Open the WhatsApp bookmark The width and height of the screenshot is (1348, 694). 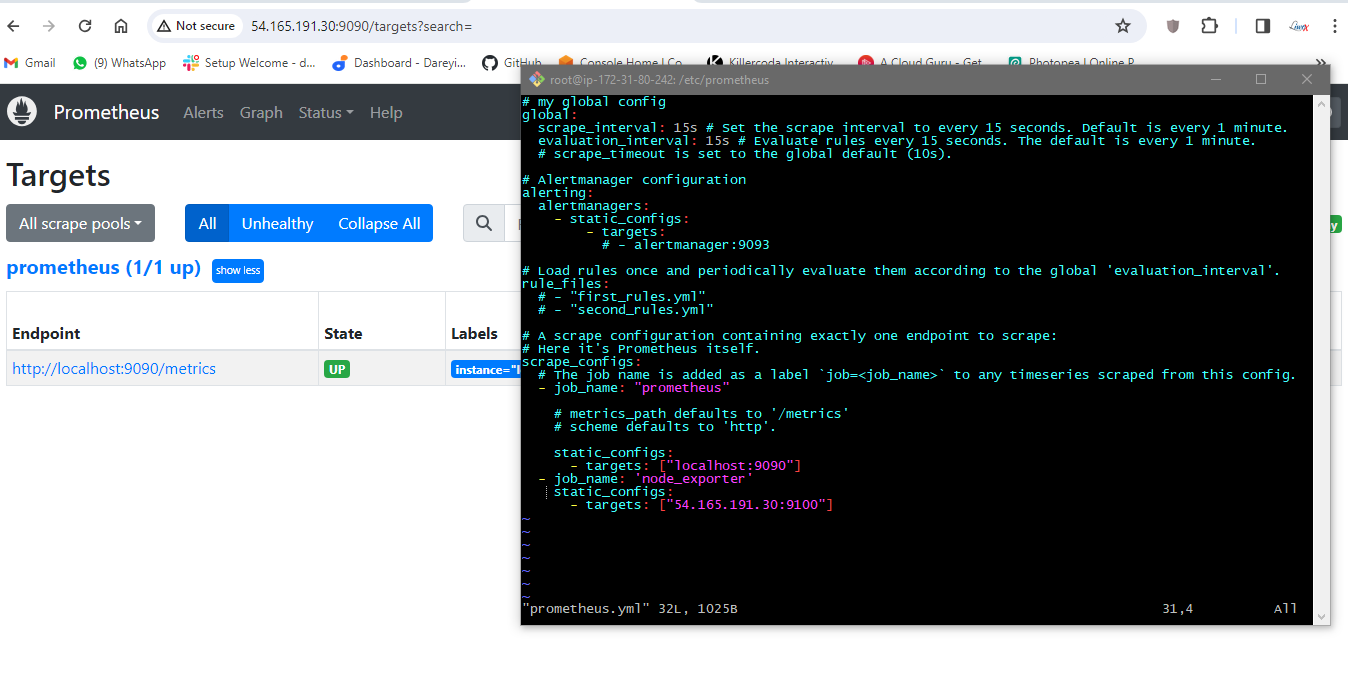[119, 62]
